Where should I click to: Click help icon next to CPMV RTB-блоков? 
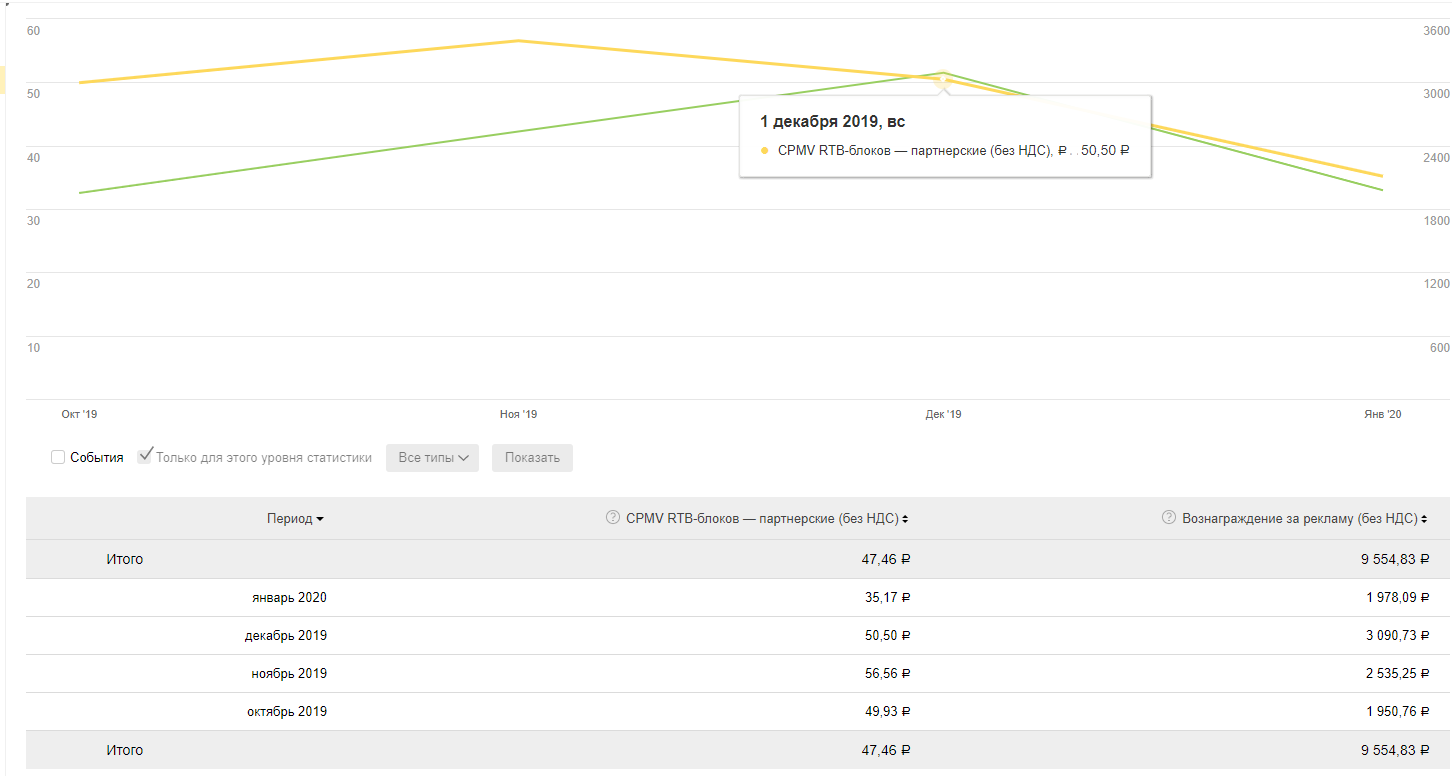point(613,518)
